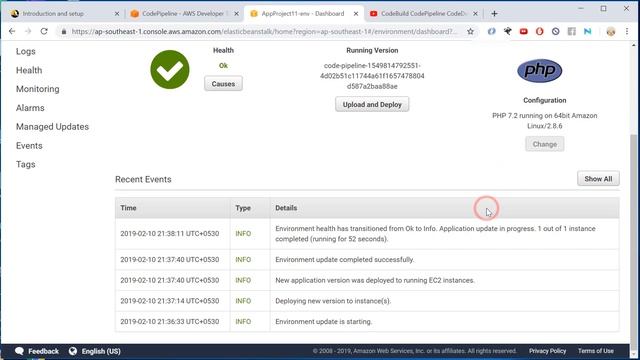Close the Introduction and setup tab
This screenshot has width=640, height=360.
point(117,13)
